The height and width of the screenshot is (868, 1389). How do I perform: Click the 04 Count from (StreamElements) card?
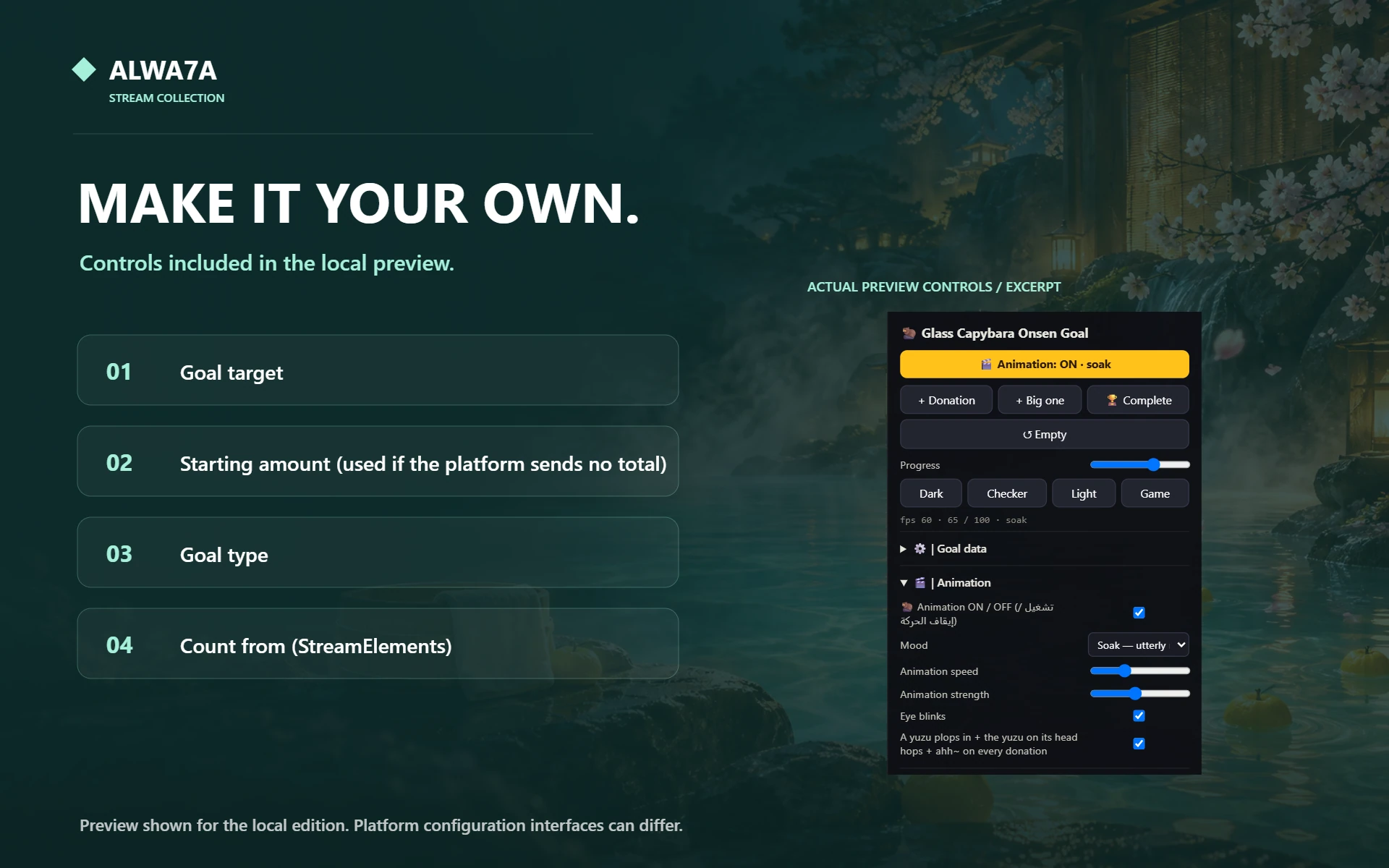[x=378, y=644]
